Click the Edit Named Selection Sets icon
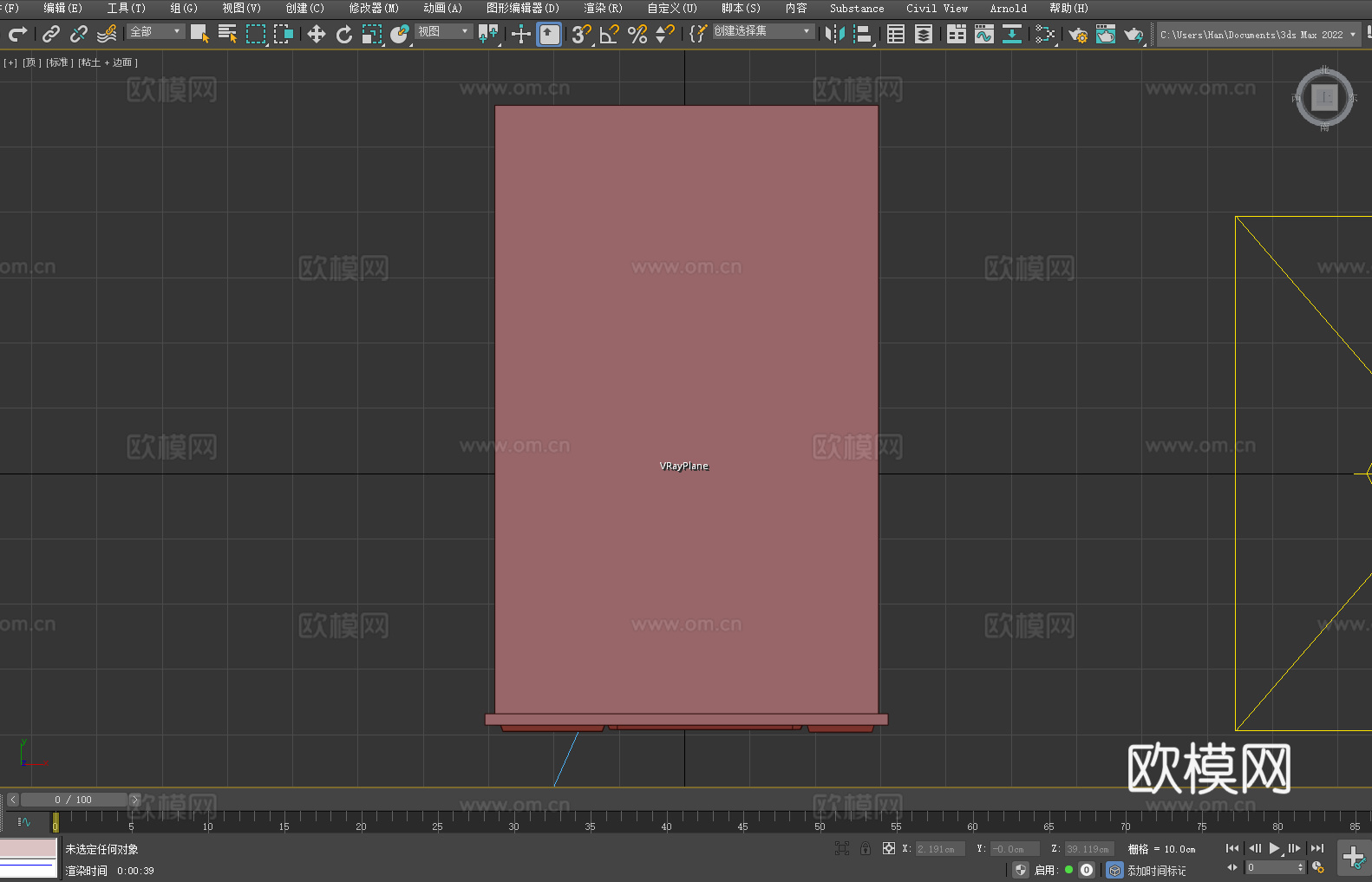Image resolution: width=1372 pixels, height=882 pixels. (698, 34)
